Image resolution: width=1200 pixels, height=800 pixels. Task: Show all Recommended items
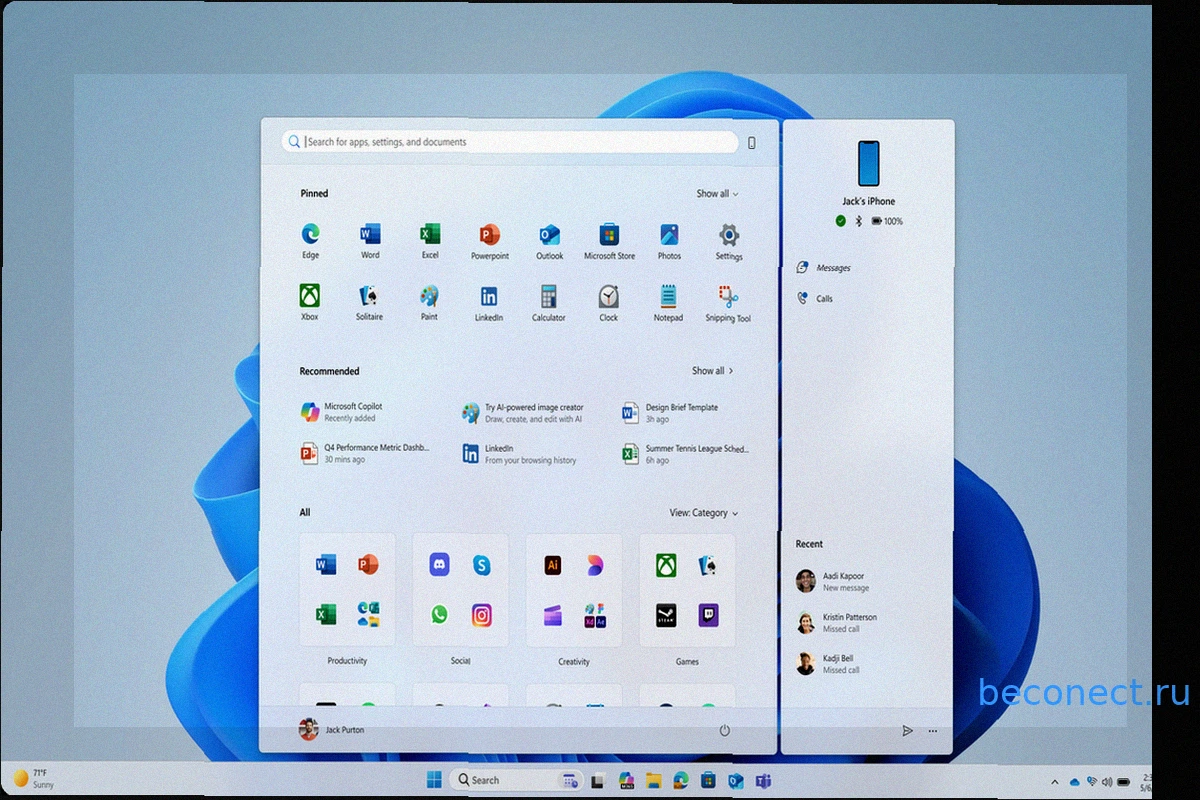713,371
